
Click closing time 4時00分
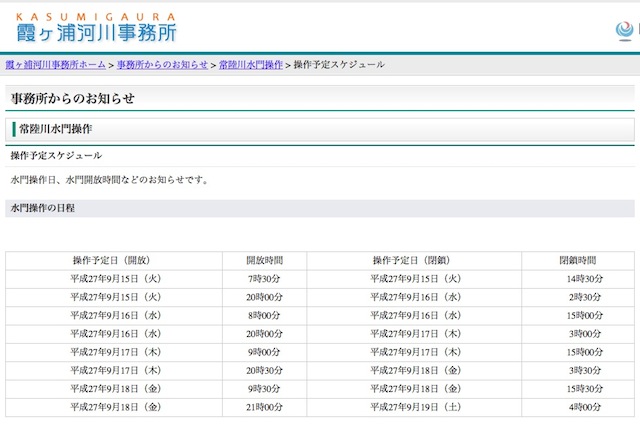point(585,407)
